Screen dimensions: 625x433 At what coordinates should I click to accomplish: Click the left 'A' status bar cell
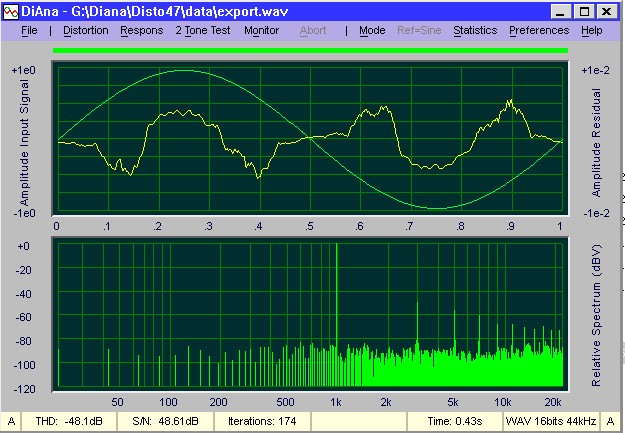click(x=11, y=421)
